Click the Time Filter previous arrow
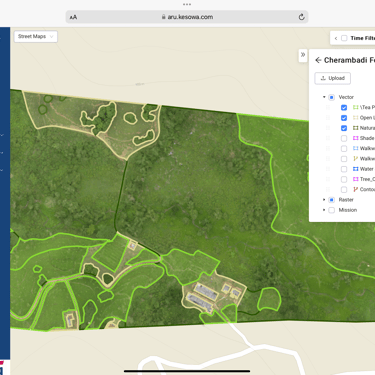Screen dimensions: 375x375 click(x=336, y=38)
